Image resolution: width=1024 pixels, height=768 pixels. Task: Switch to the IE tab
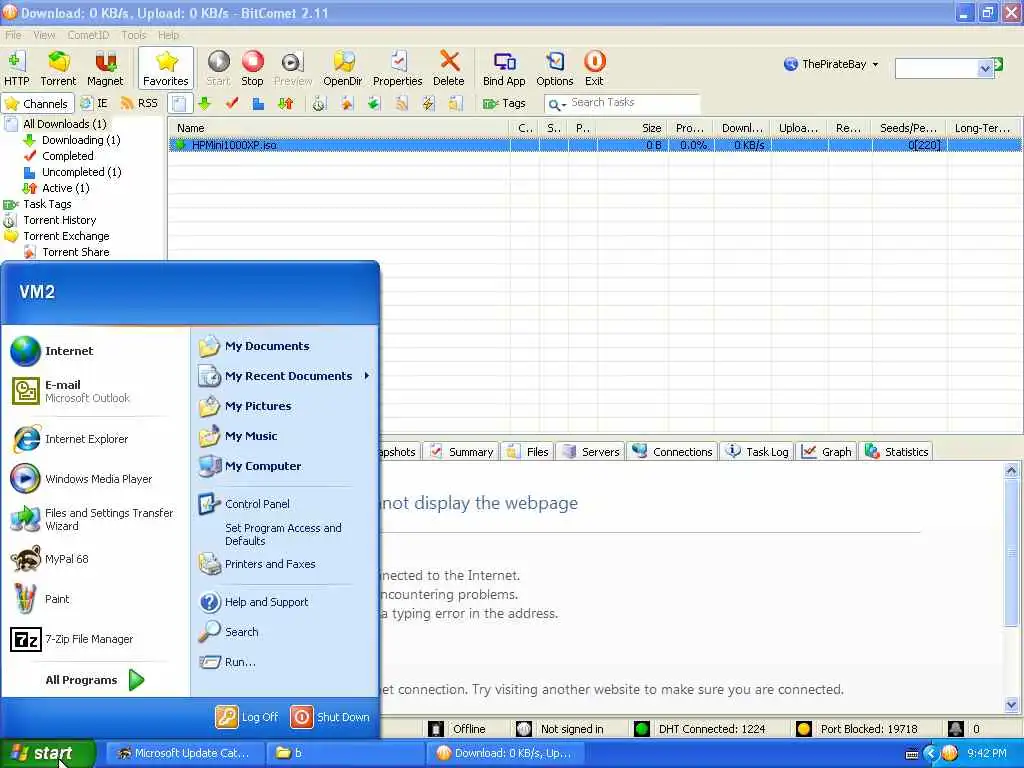(94, 103)
